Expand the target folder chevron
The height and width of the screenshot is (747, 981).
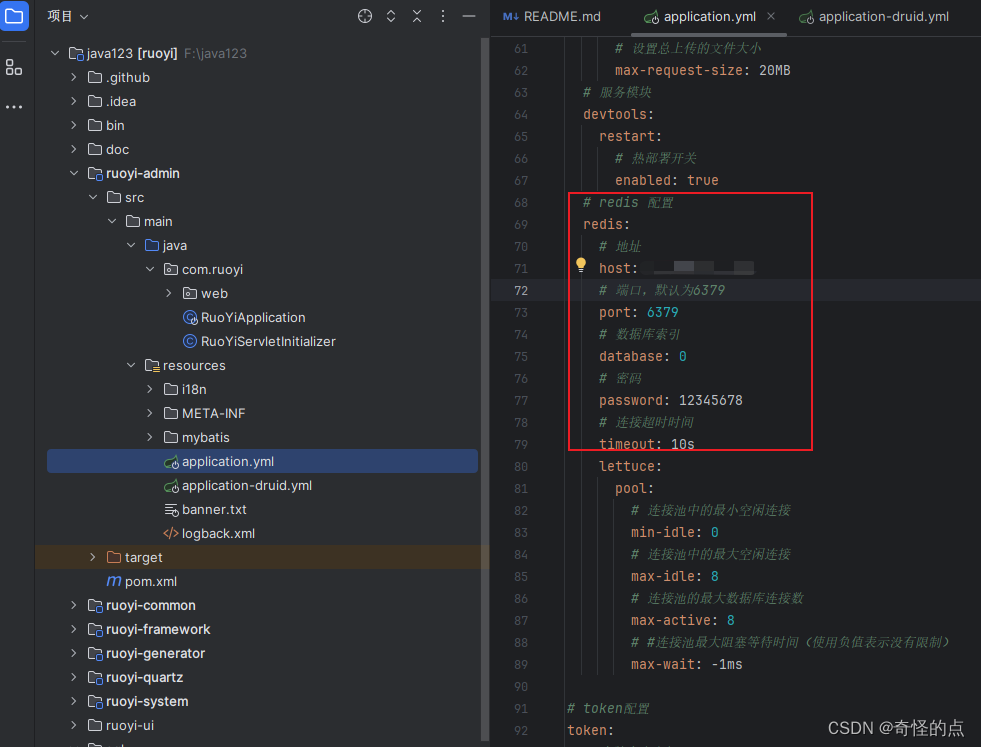93,557
